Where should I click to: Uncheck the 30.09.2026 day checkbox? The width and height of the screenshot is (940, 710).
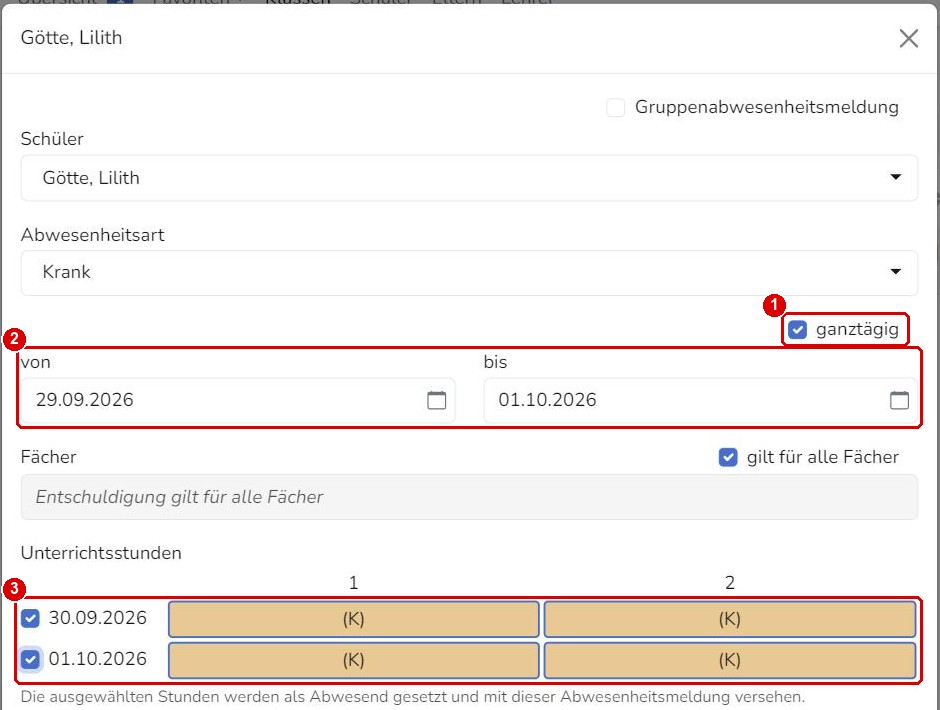coord(30,618)
